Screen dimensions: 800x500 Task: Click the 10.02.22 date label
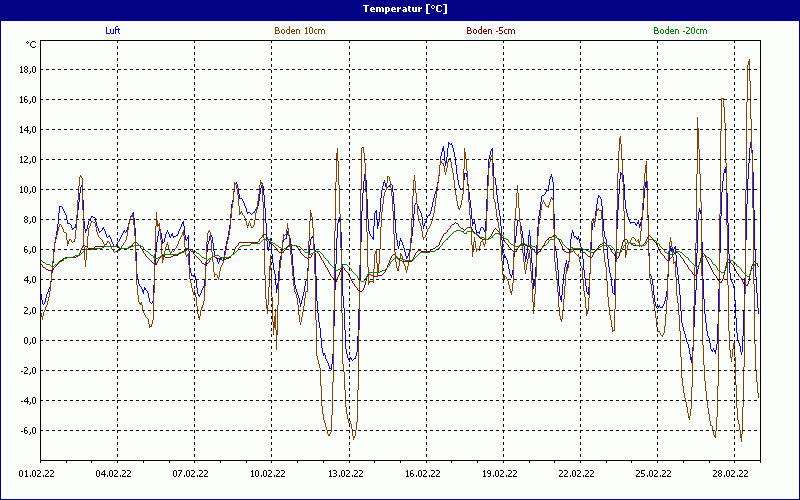[268, 475]
